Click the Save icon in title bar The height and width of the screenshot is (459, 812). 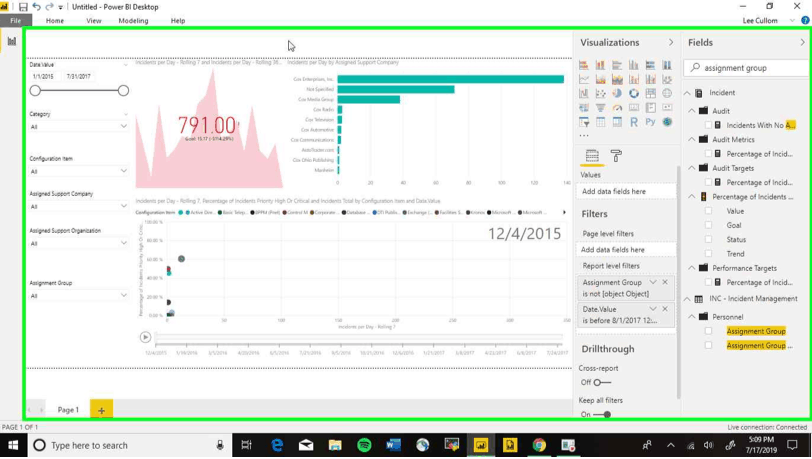pos(23,7)
